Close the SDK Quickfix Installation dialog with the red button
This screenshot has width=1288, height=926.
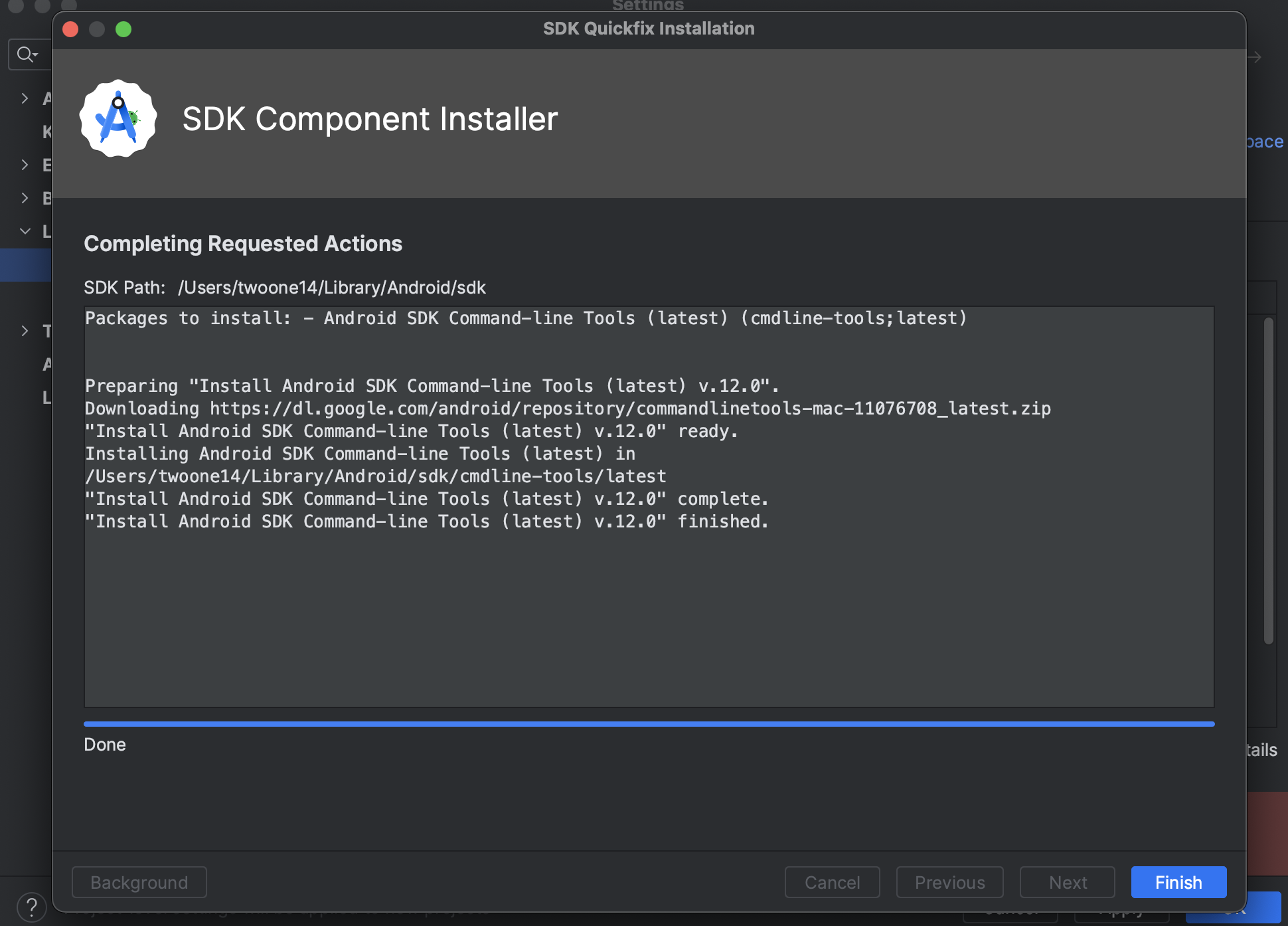tap(70, 29)
